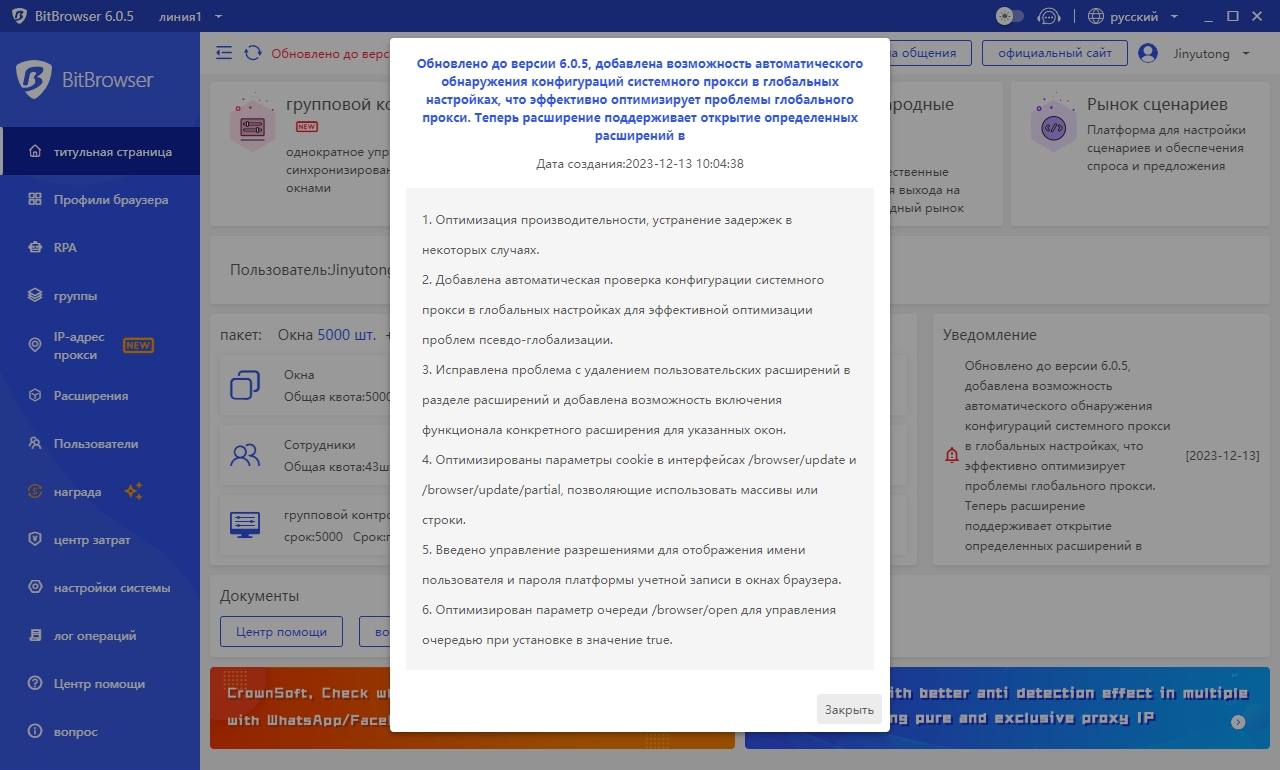1280x770 pixels.
Task: Click the grid icon beside Профили браузера
Action: click(x=35, y=200)
